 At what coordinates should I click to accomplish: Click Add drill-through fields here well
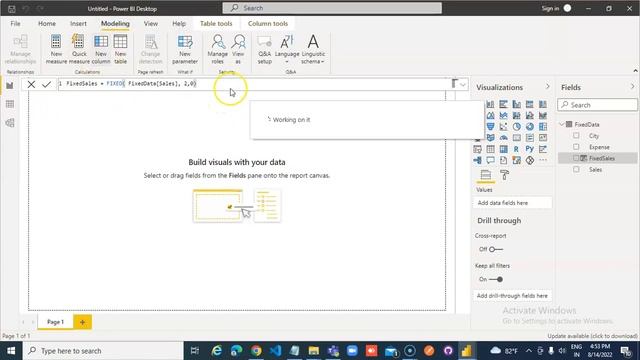pos(512,296)
